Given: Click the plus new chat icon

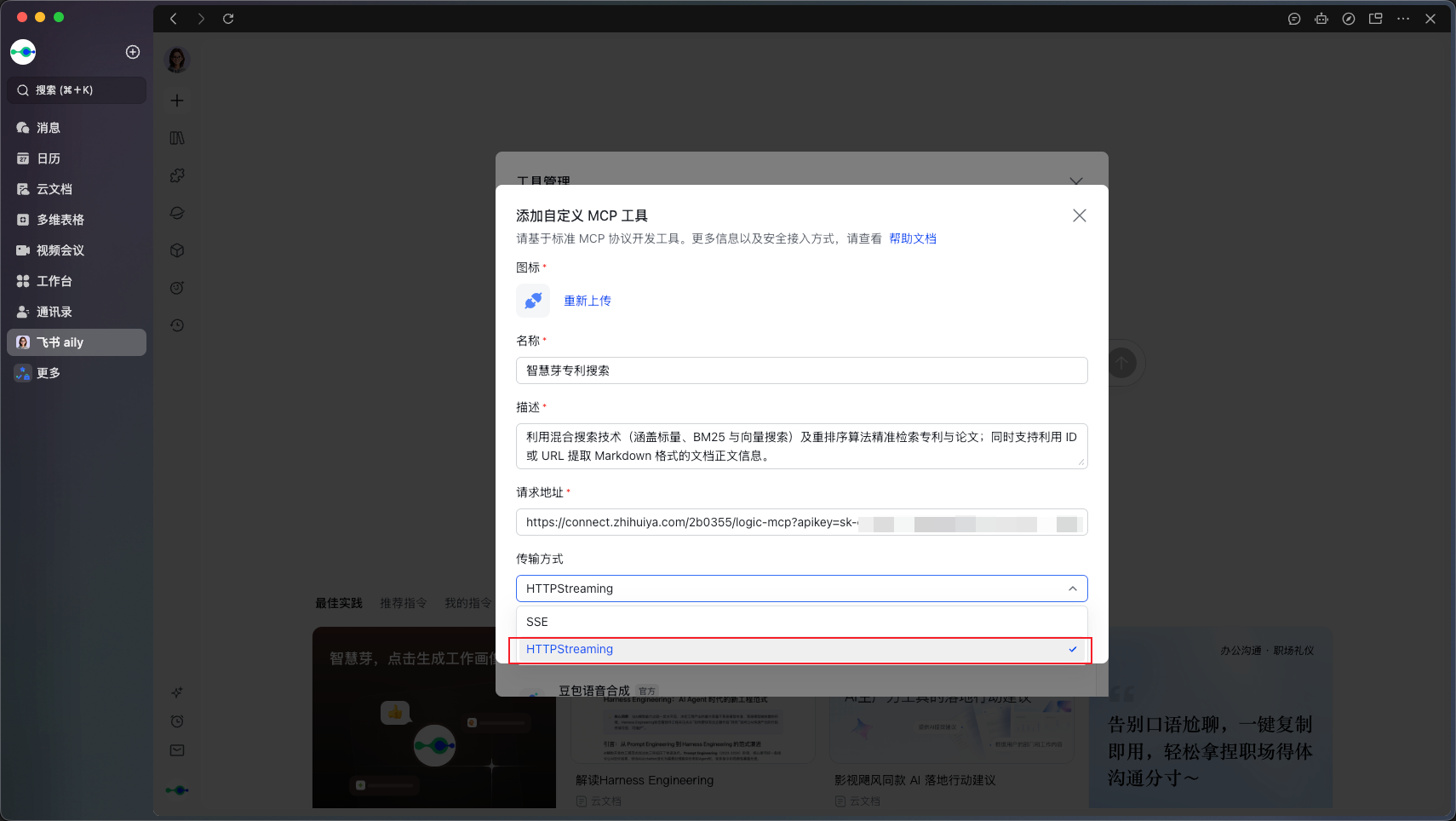Looking at the screenshot, I should click(177, 100).
